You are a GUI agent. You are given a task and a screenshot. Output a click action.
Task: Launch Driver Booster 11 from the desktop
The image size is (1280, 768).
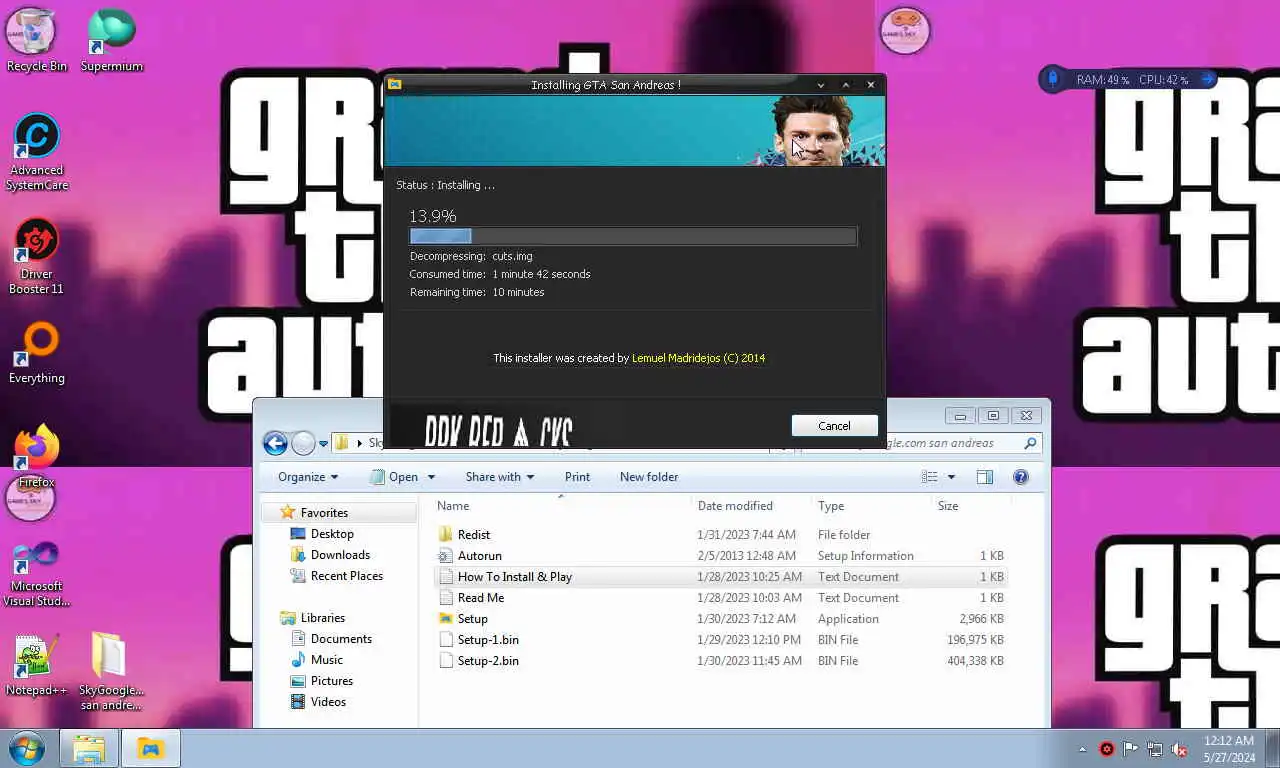37,256
